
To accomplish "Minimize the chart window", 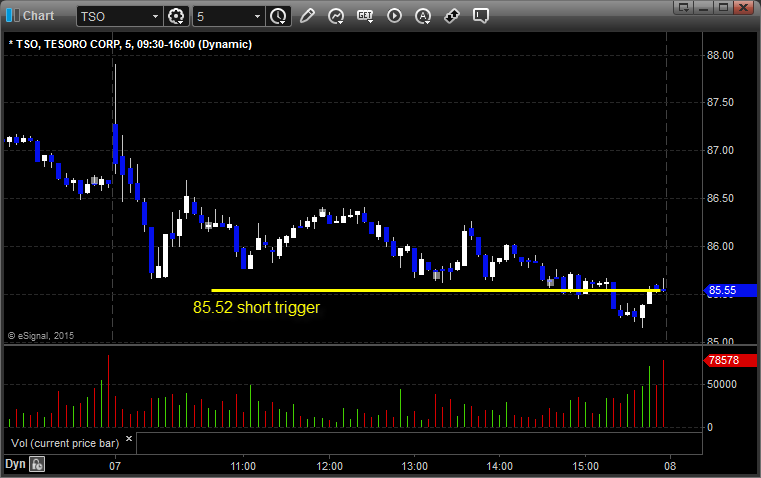I will 704,7.
